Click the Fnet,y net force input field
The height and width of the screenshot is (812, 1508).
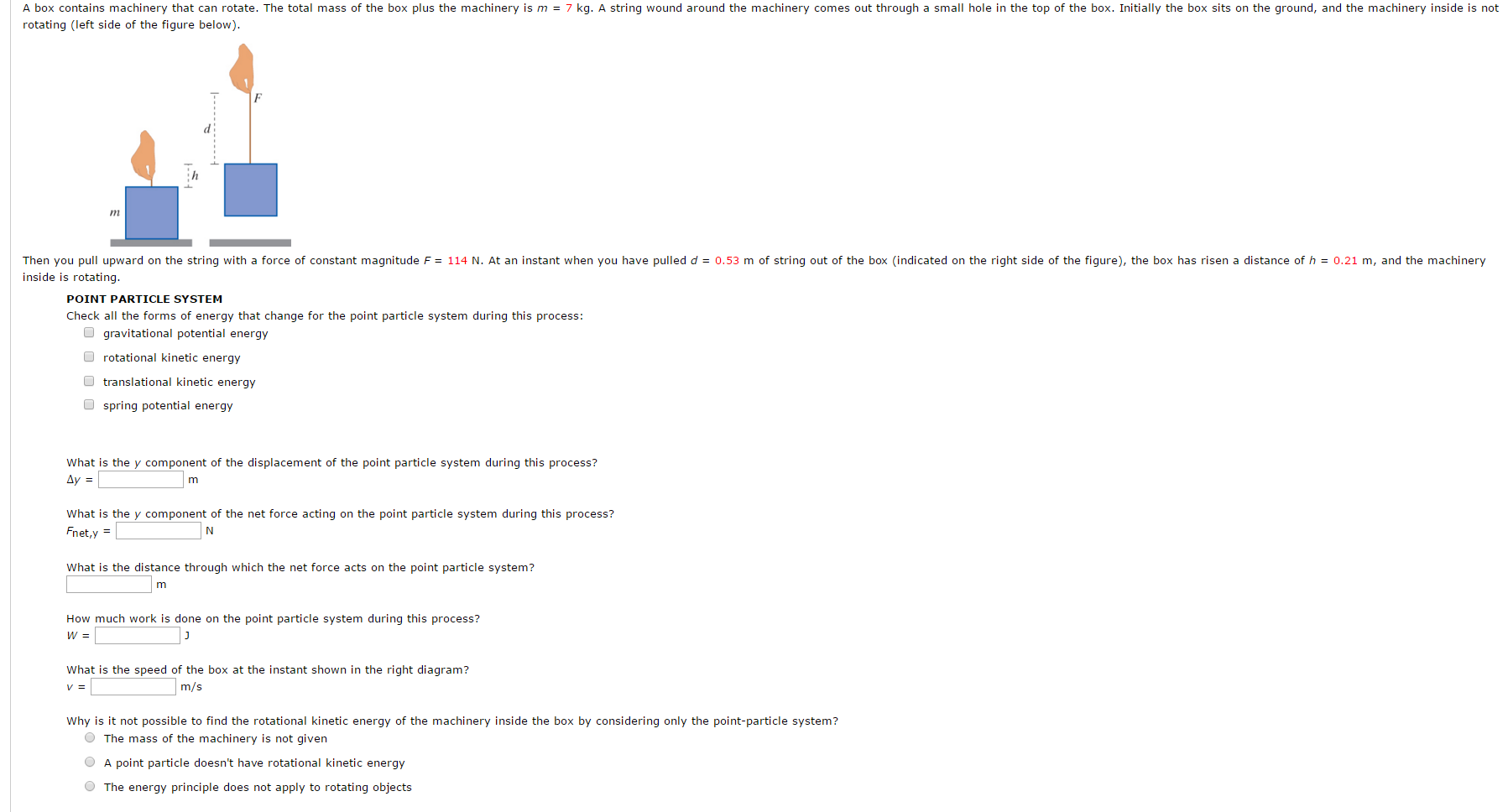tap(159, 530)
